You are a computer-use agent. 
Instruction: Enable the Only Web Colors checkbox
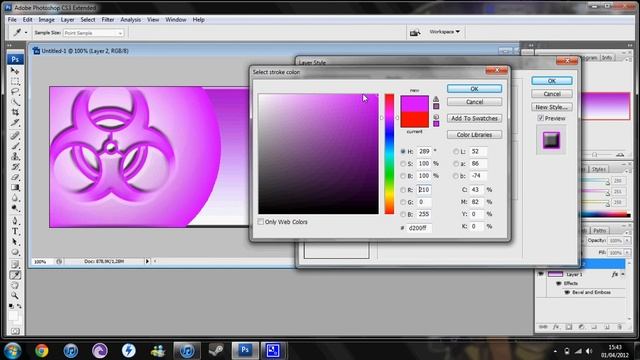pyautogui.click(x=261, y=222)
